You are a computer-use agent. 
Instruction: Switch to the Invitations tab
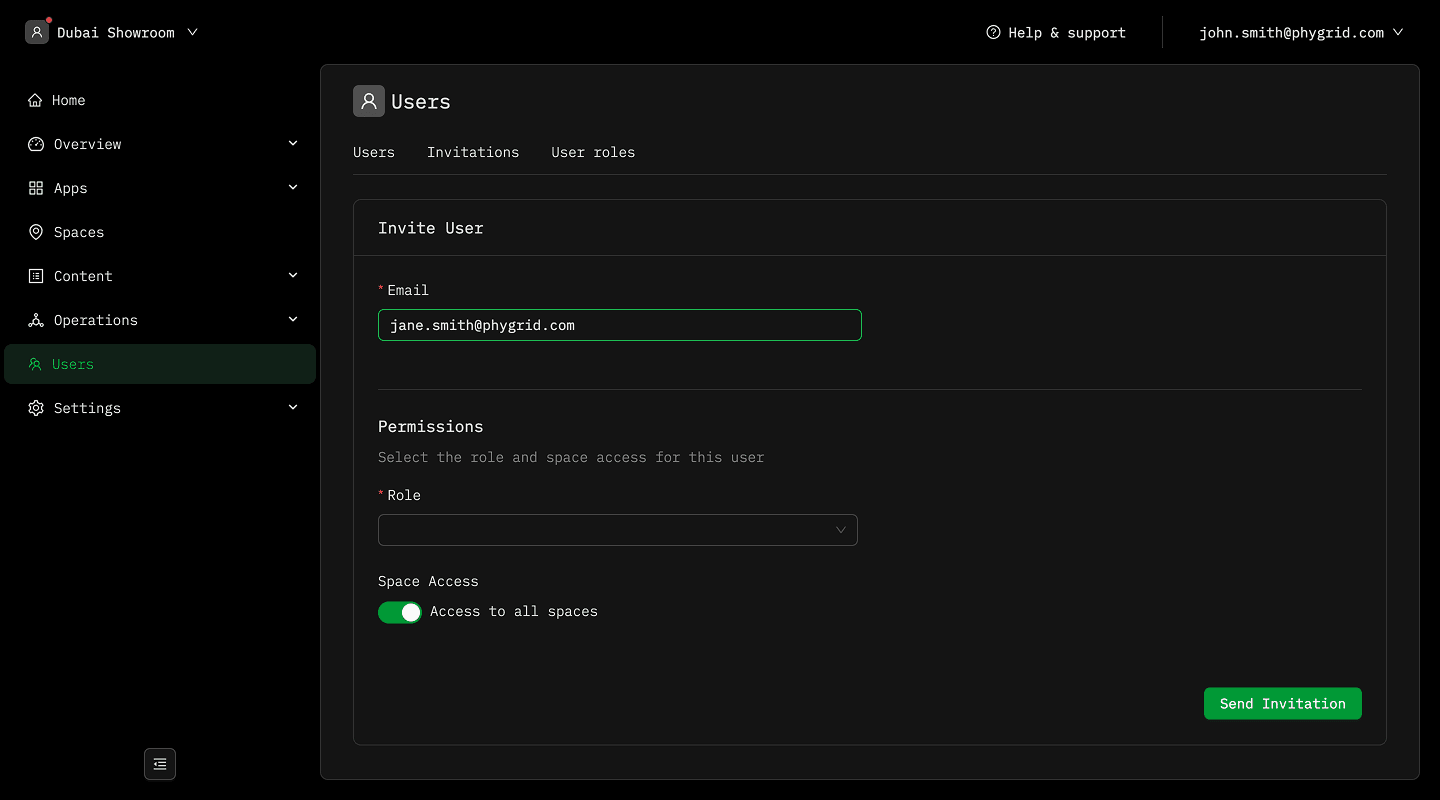[x=473, y=153]
